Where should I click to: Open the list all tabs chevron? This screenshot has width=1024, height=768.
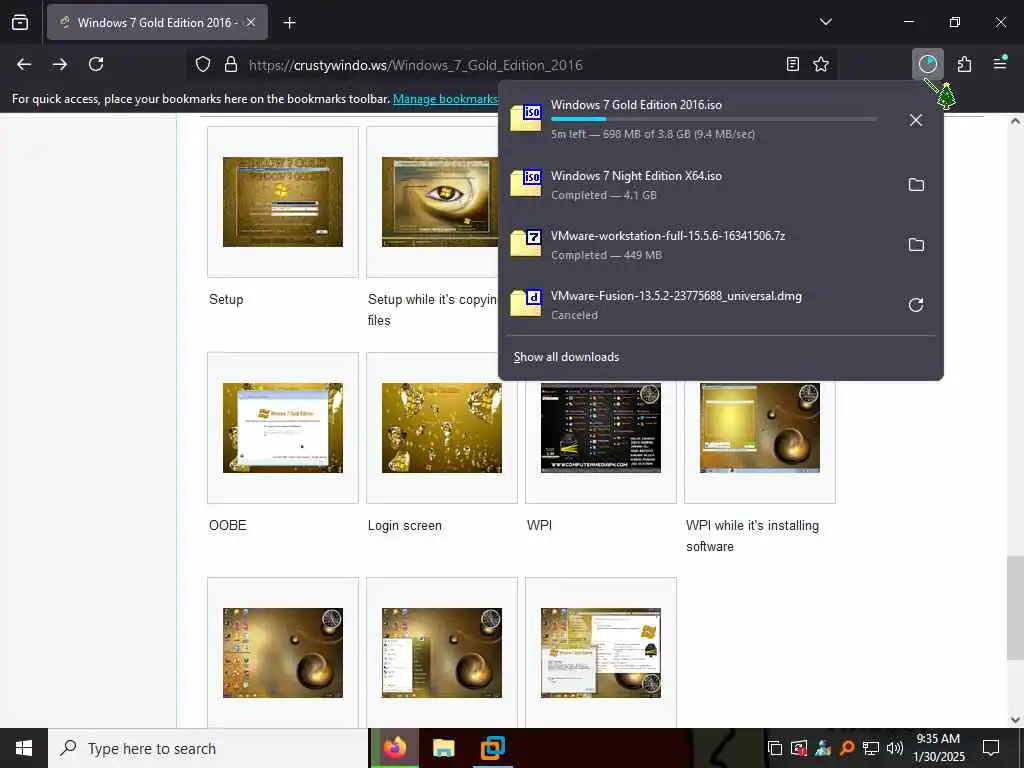[x=825, y=22]
